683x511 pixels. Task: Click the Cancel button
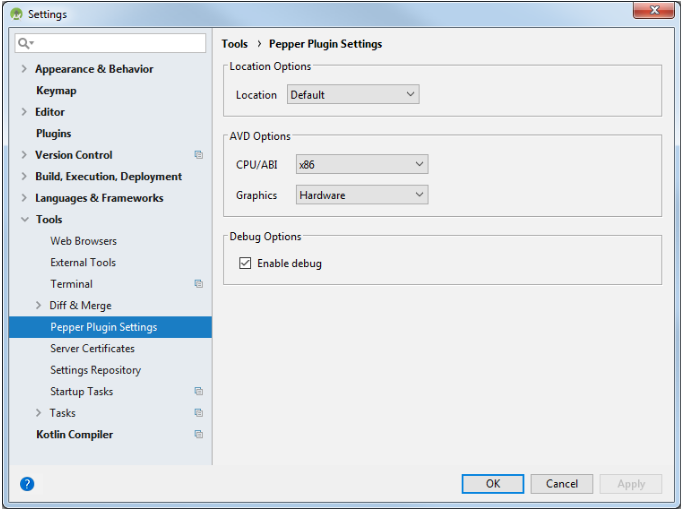561,484
